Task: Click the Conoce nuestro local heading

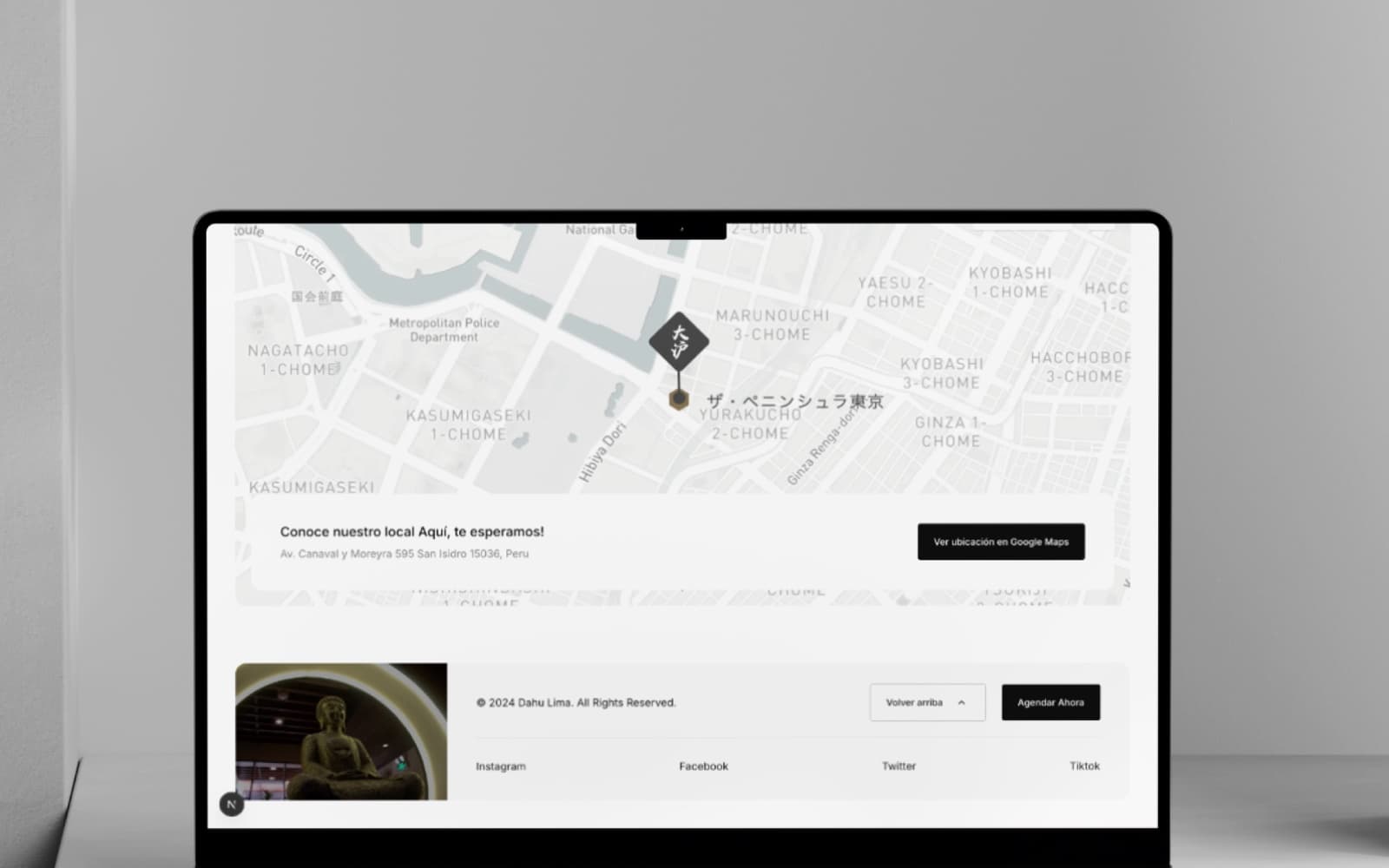Action: click(411, 531)
